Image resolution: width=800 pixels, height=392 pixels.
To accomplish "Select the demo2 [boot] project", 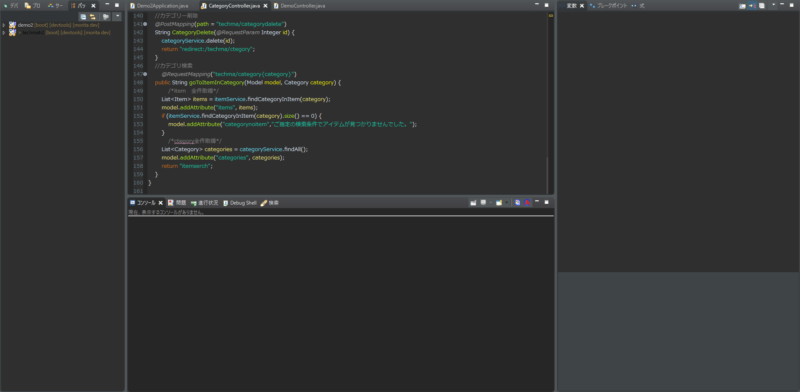I will 54,25.
